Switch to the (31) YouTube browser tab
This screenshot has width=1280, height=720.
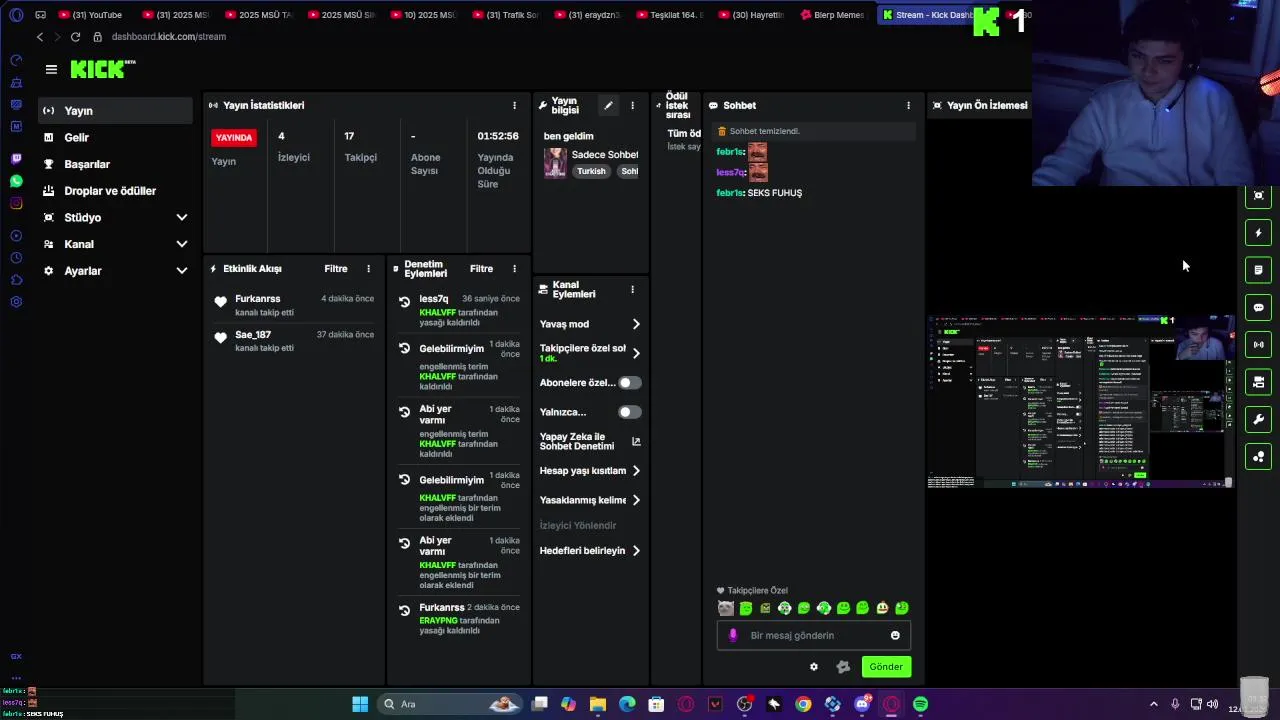click(x=91, y=15)
